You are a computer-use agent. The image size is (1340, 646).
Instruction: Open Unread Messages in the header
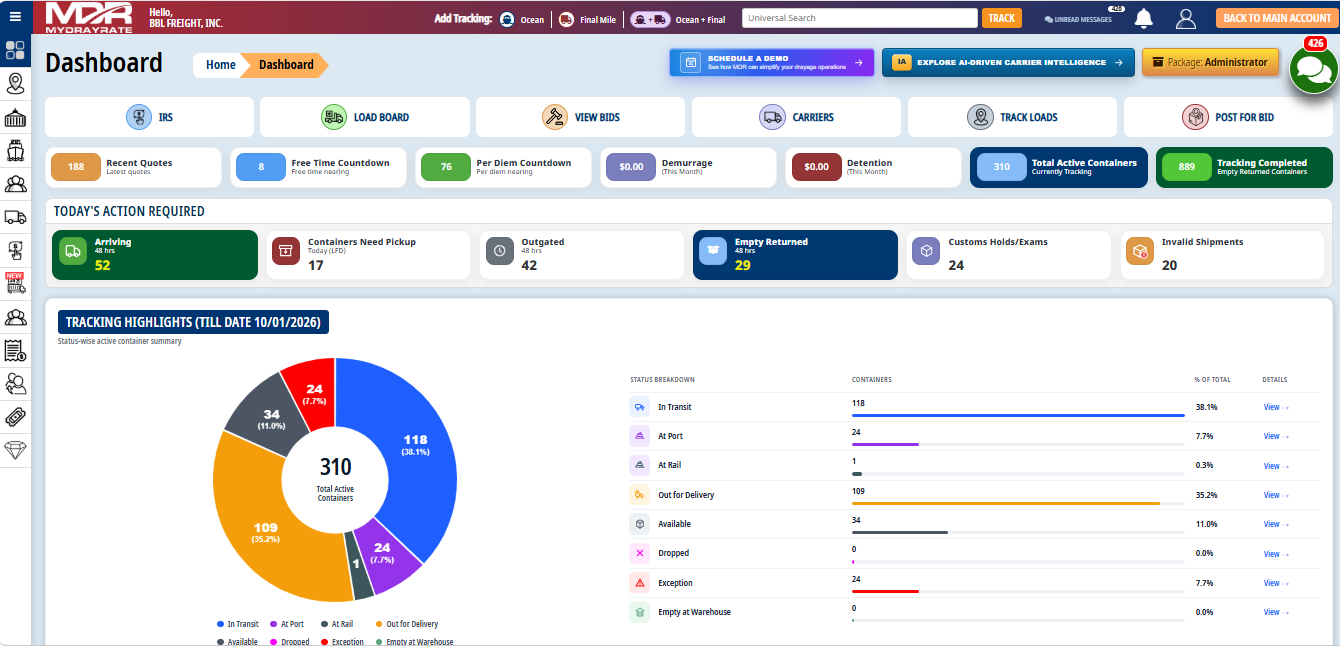click(1078, 19)
